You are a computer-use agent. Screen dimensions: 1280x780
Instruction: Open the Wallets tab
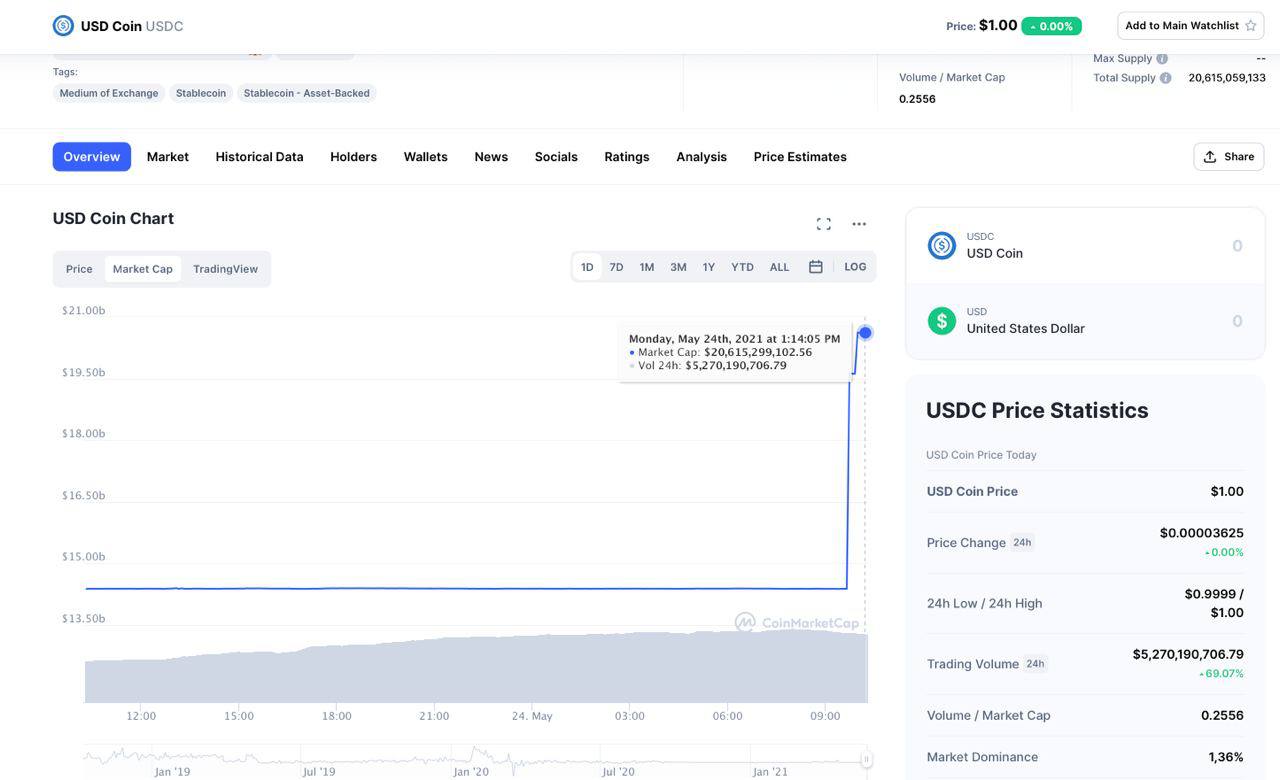coord(426,157)
